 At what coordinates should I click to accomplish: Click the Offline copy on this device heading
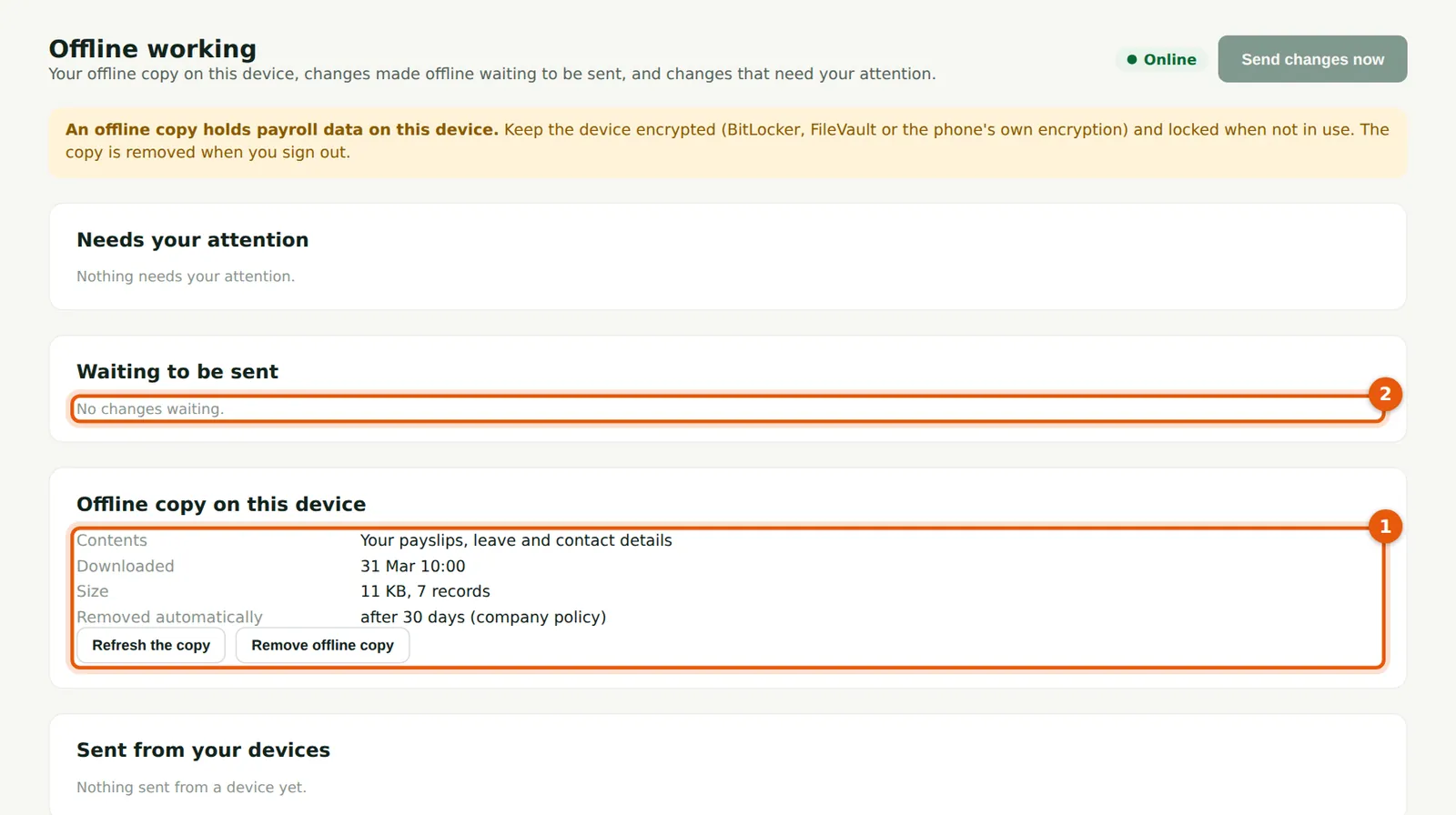[221, 504]
